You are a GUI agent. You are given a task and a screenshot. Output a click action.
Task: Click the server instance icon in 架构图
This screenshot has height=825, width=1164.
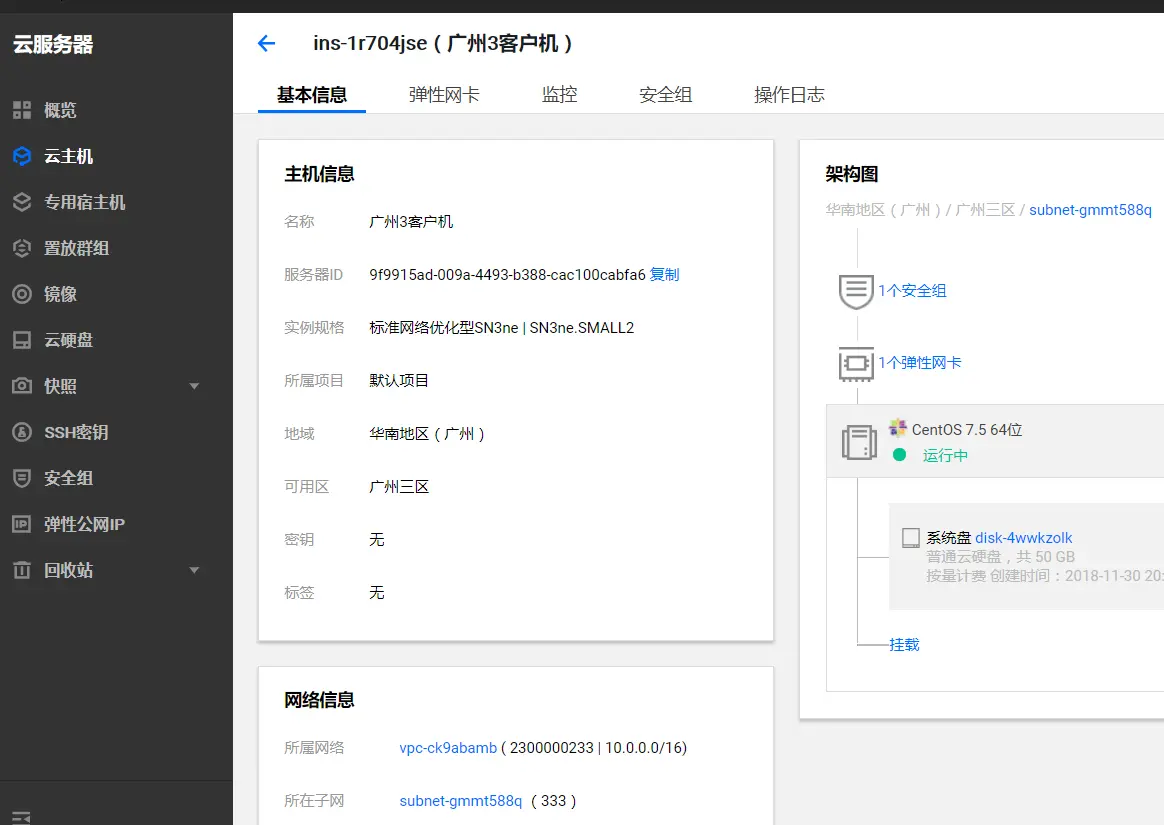coord(859,443)
